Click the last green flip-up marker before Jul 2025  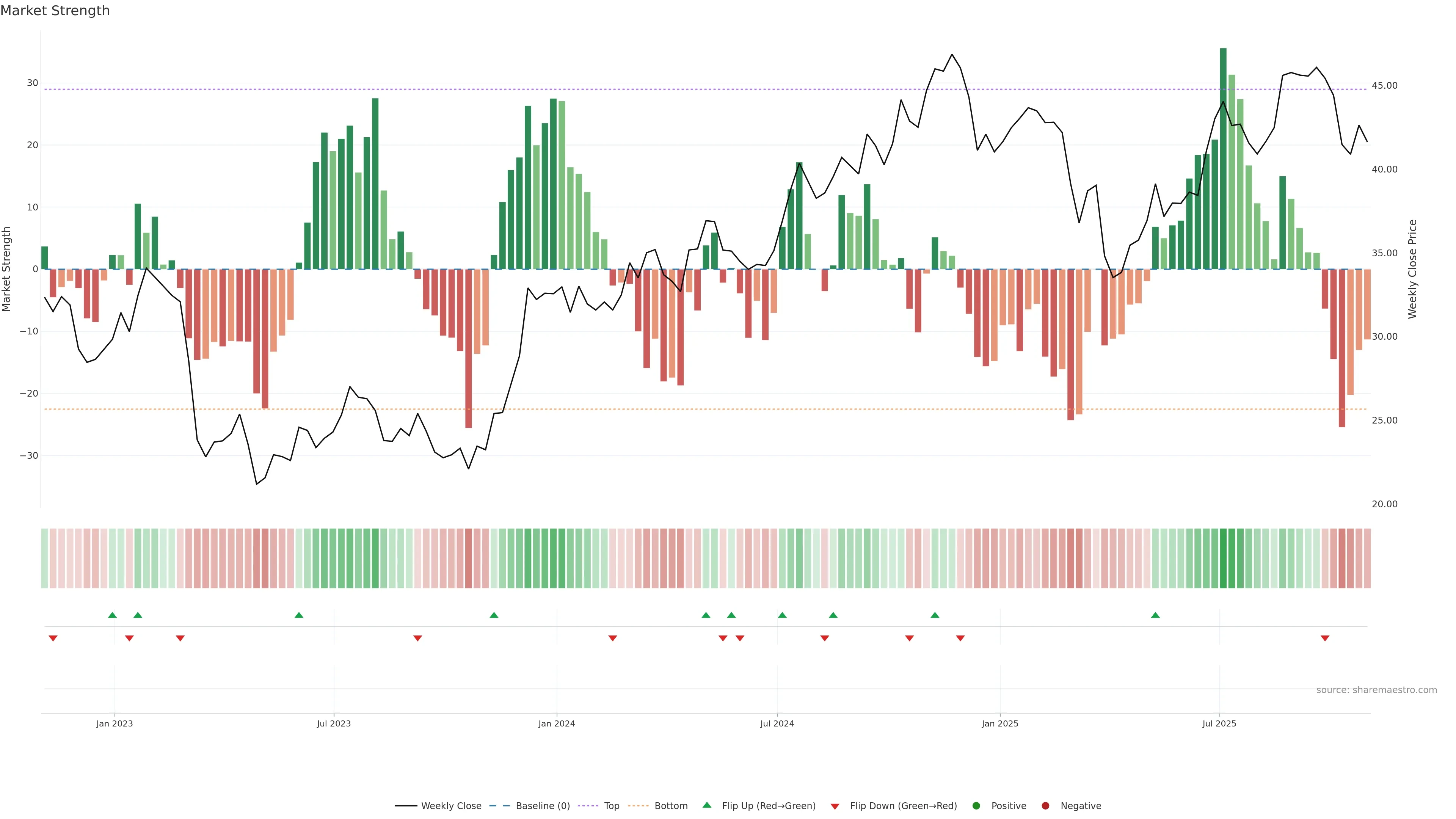1155,615
